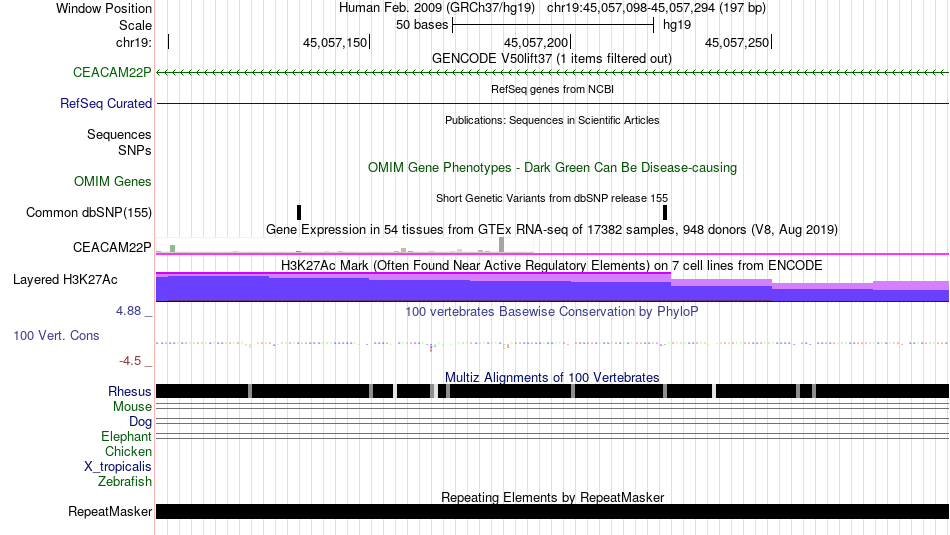Click the green CEACAM22P GENCODE label
Screen dimensions: 950x535
point(112,73)
